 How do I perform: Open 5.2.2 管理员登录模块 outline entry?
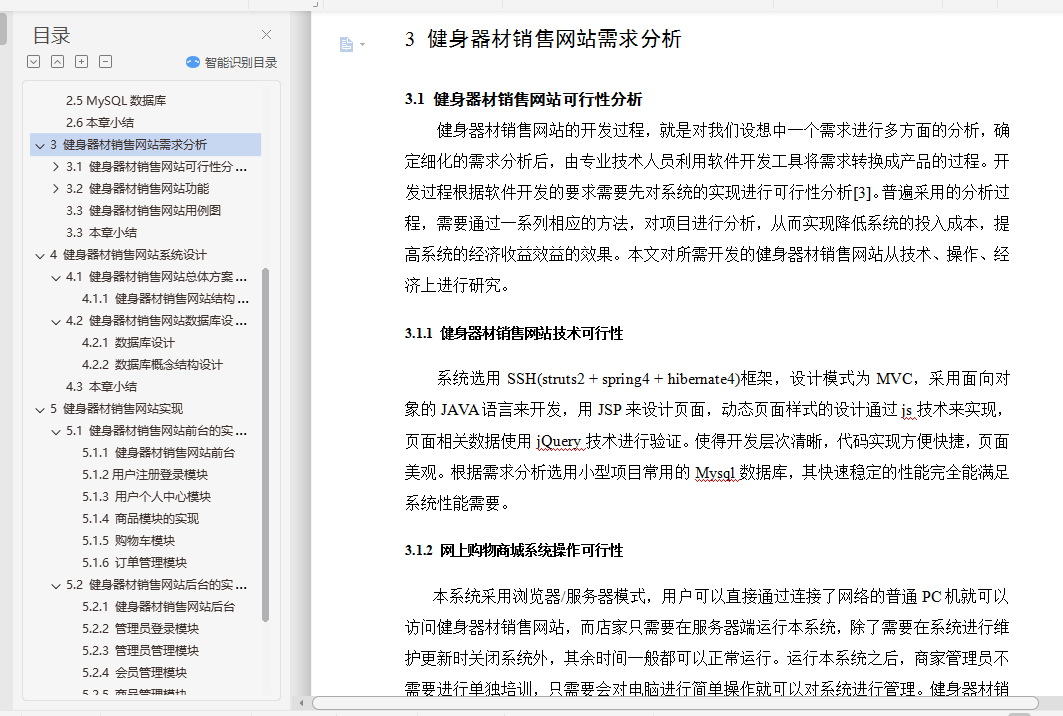(140, 629)
